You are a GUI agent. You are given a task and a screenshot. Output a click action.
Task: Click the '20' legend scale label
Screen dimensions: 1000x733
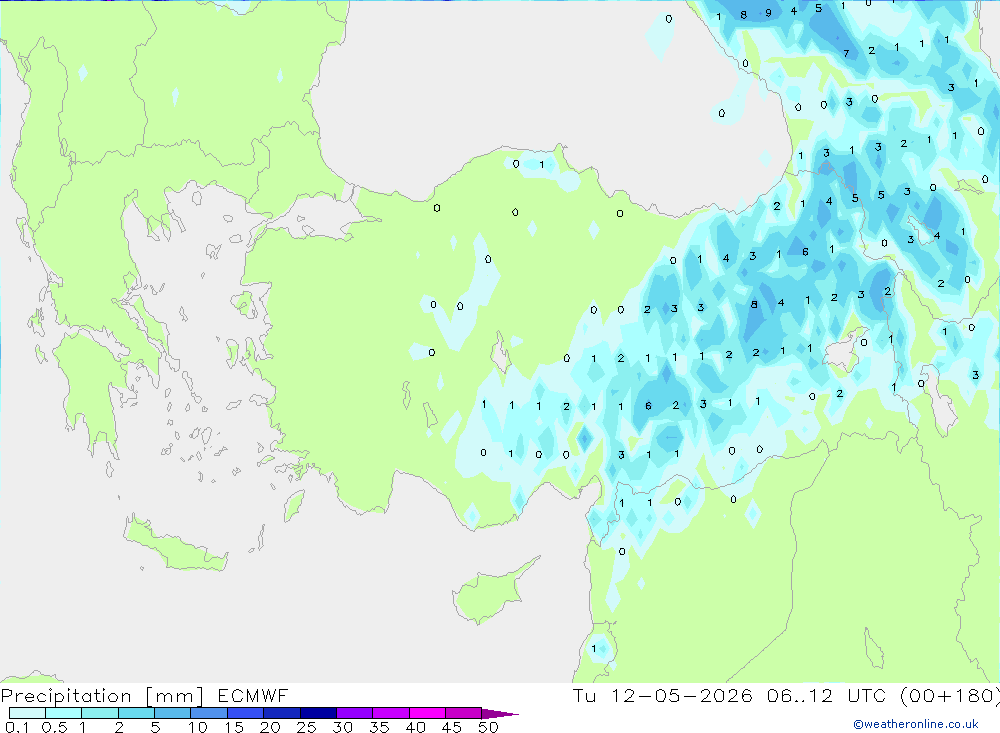point(270,727)
